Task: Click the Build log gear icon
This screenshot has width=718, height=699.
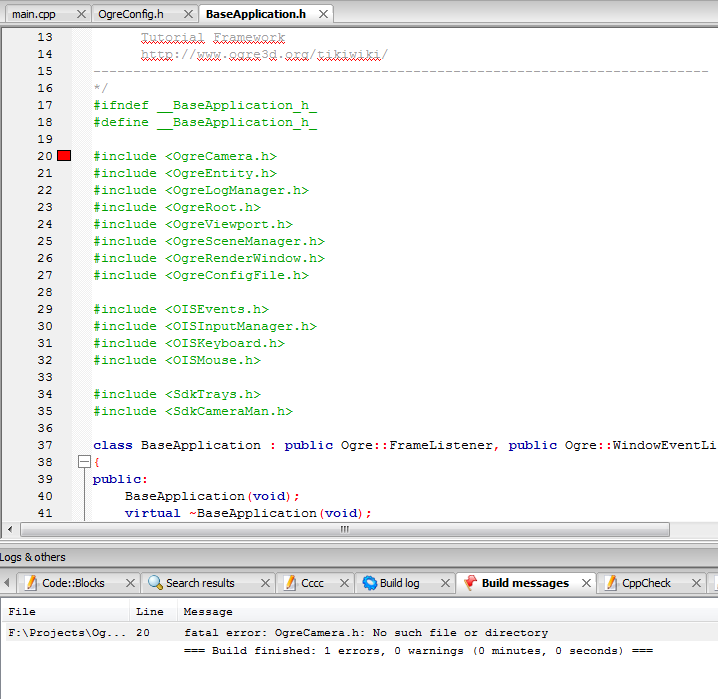Action: point(370,583)
